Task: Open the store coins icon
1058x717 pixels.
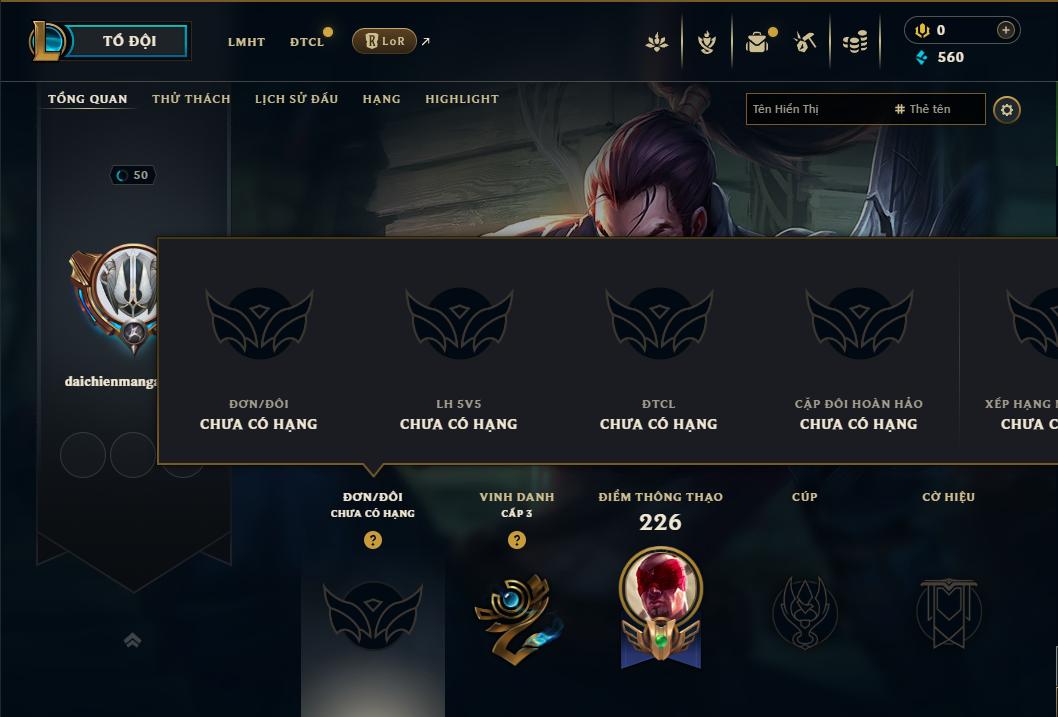Action: pos(855,42)
